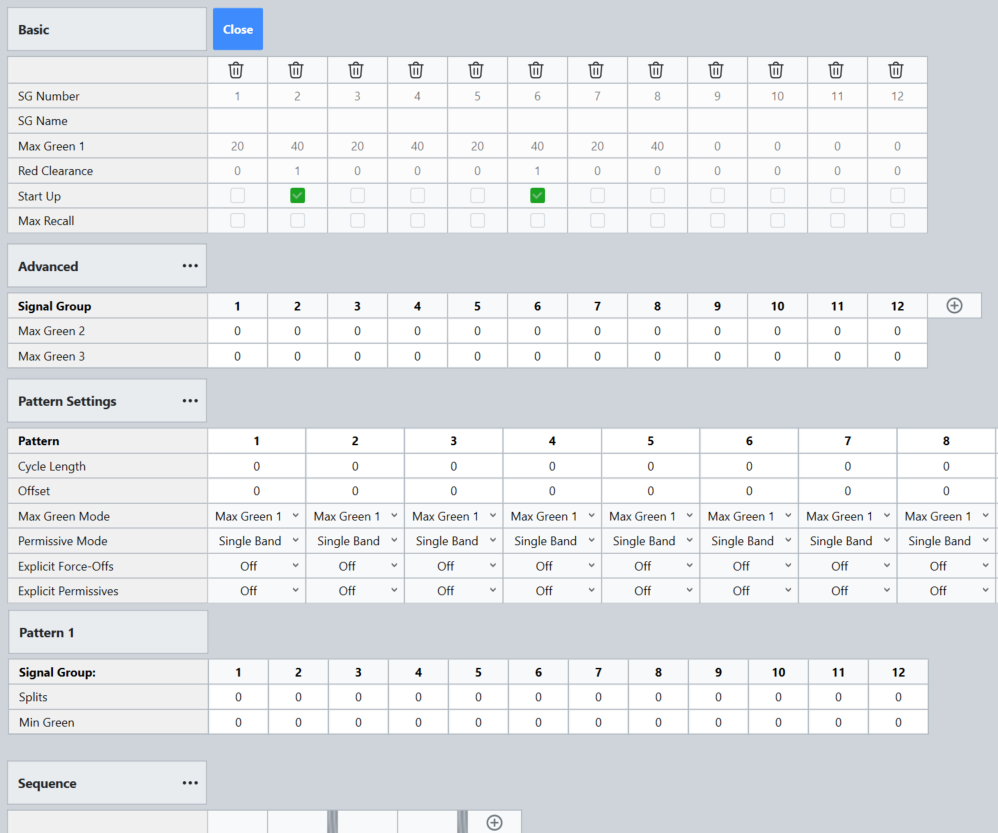Click plus icon to add Advanced signal group
The width and height of the screenshot is (998, 833).
click(954, 306)
